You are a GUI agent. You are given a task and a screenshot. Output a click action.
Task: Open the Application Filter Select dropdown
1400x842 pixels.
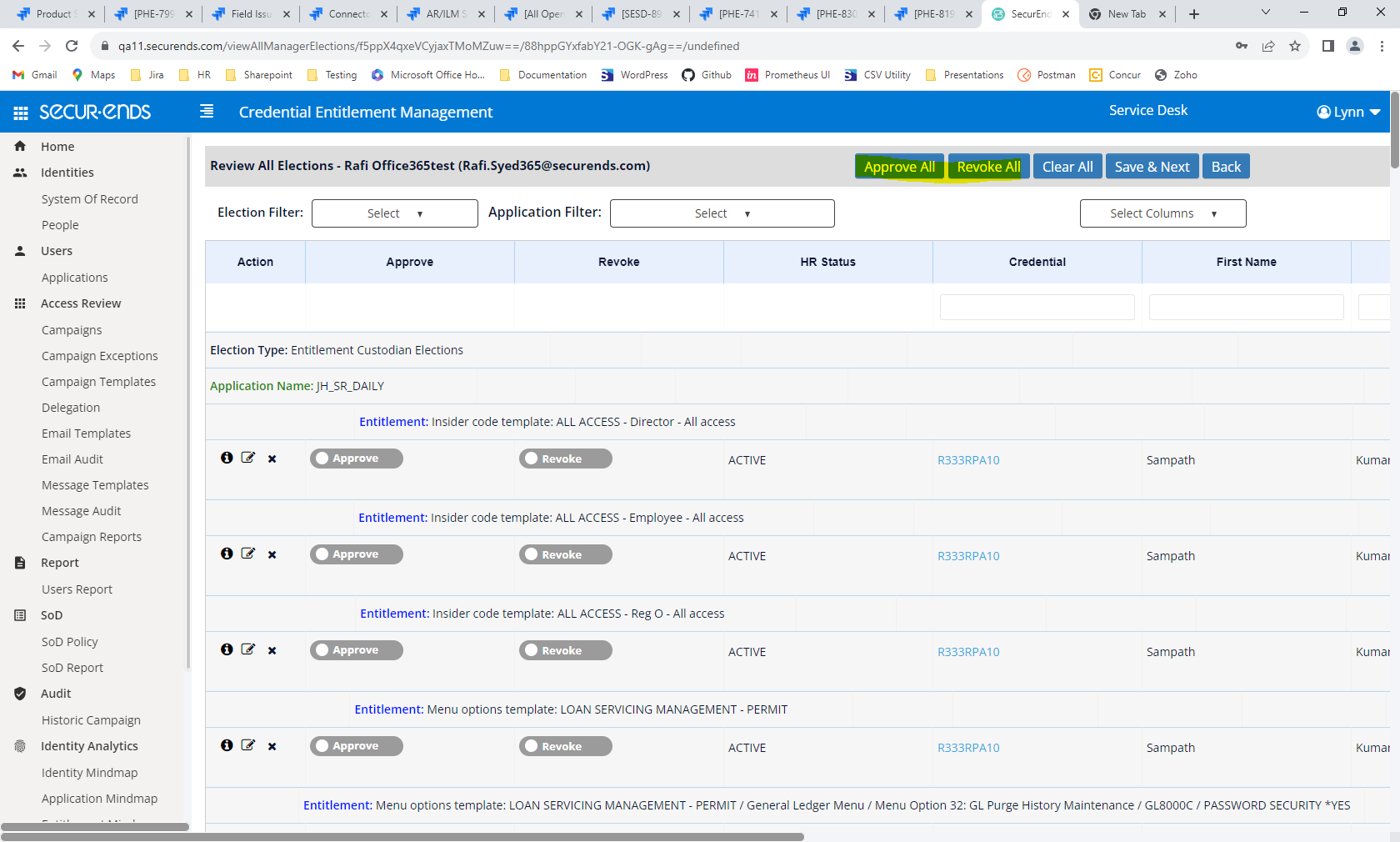pyautogui.click(x=722, y=213)
